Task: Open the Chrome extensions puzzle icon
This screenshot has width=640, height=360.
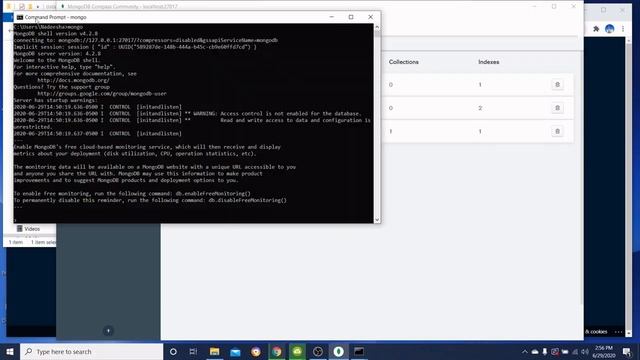Action: [596, 29]
